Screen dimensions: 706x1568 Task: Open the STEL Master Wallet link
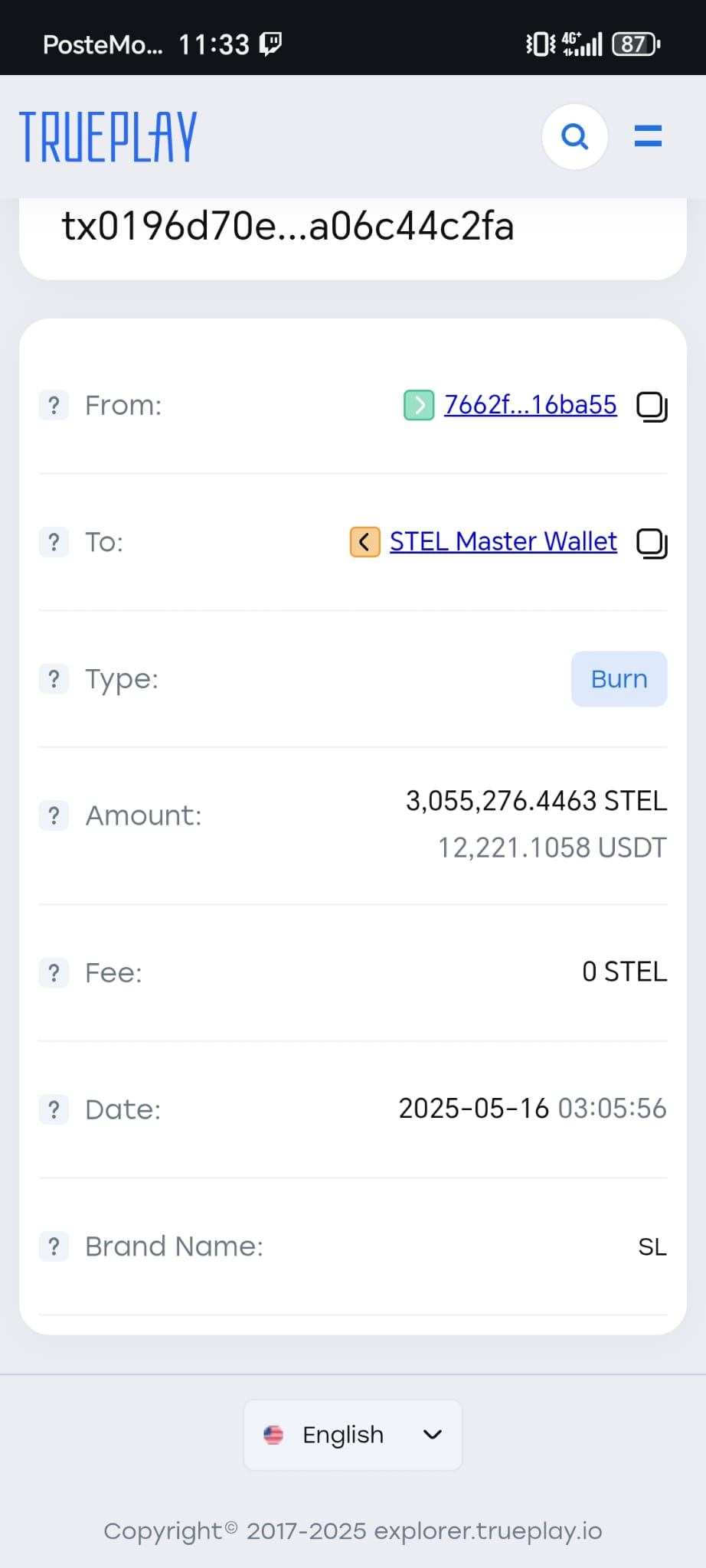pos(503,542)
